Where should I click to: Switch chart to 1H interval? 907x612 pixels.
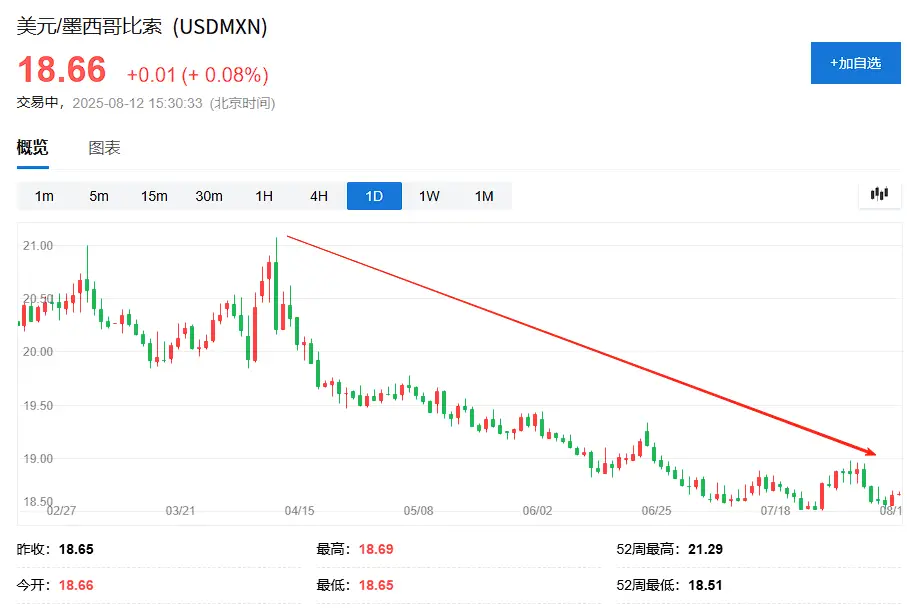tap(264, 196)
